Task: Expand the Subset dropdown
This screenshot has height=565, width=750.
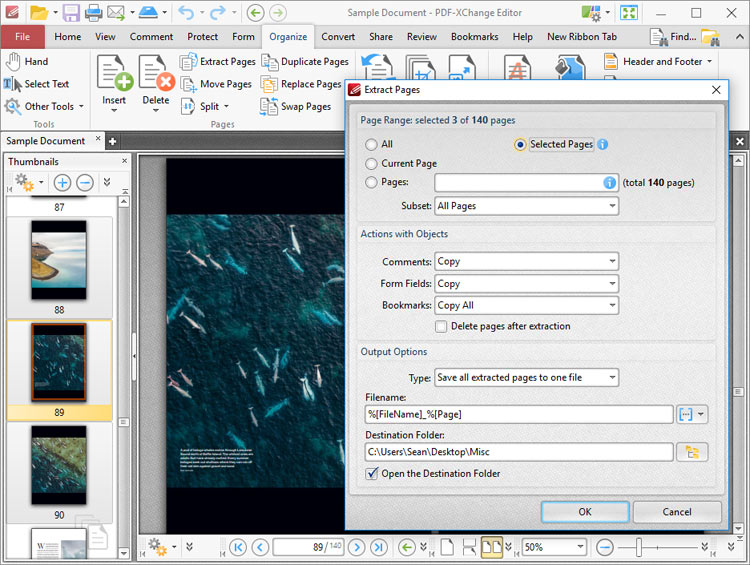Action: pyautogui.click(x=526, y=206)
